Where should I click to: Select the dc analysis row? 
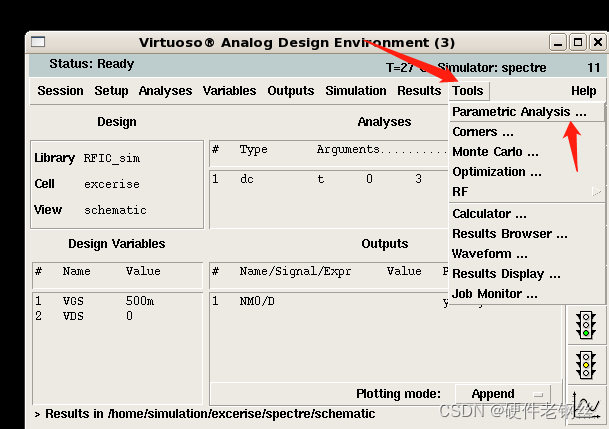(x=329, y=179)
